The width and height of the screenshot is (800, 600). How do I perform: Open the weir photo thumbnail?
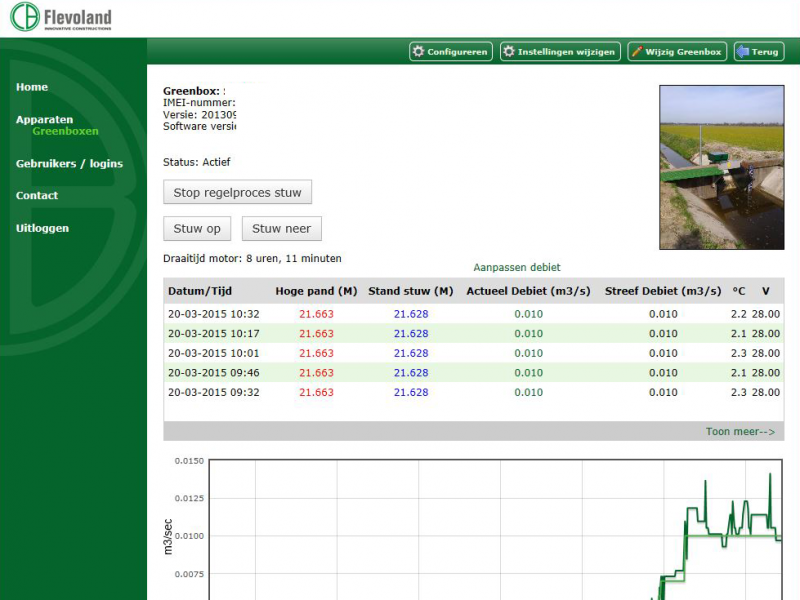click(721, 167)
